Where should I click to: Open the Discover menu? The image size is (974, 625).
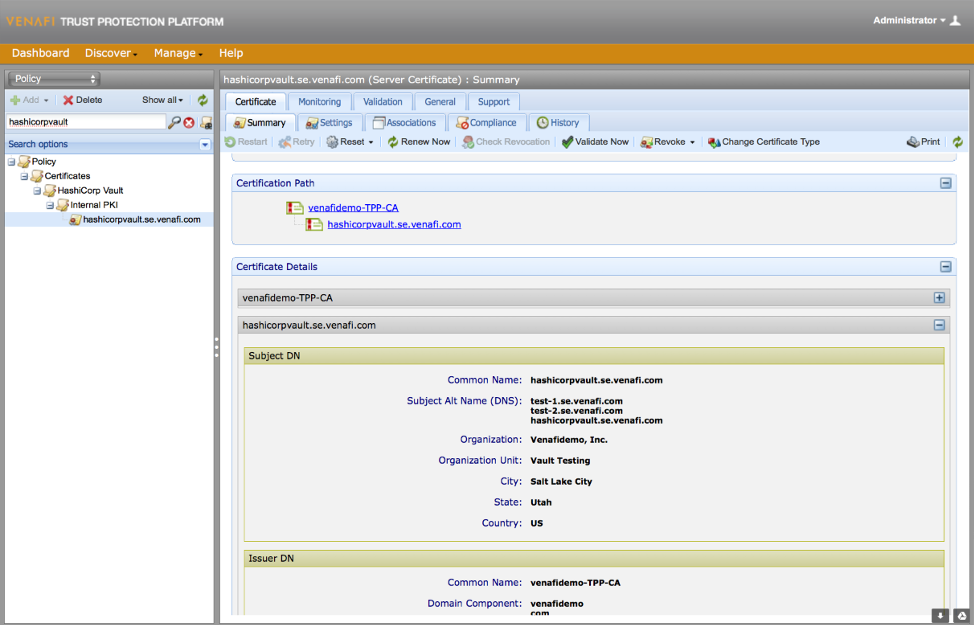pos(111,53)
